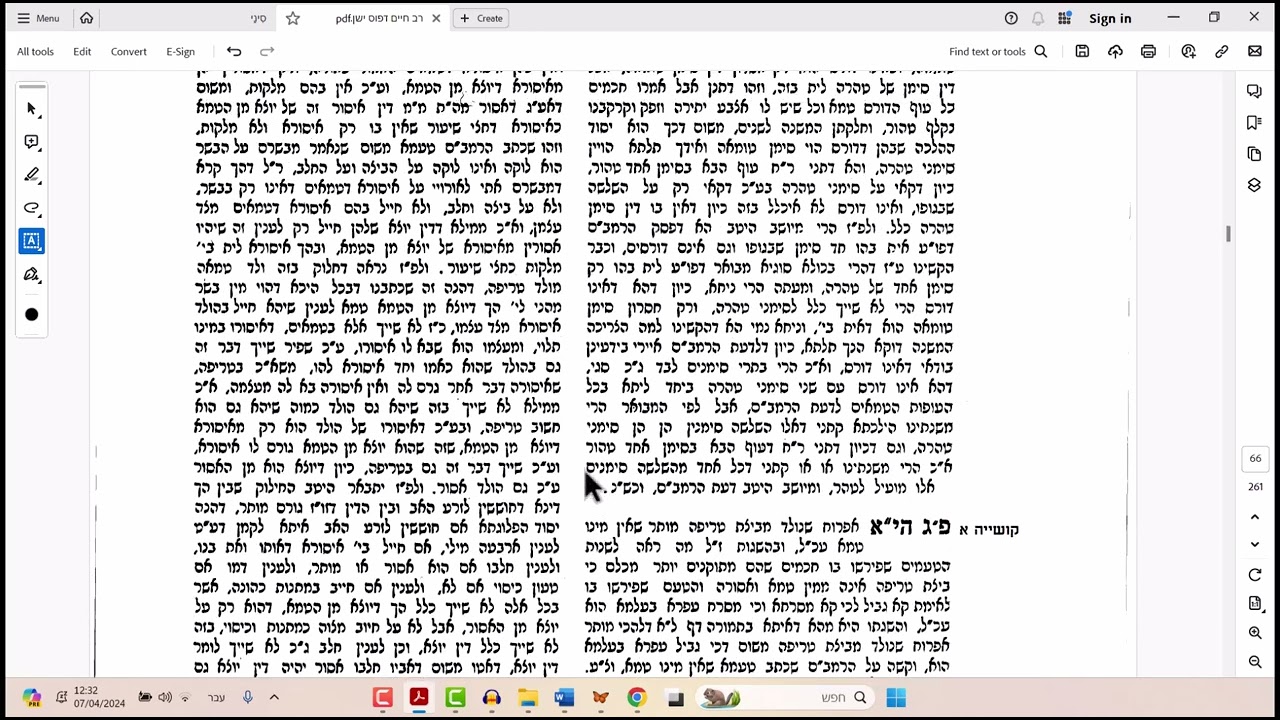Screen dimensions: 1280x720
Task: Copy a link to the file
Action: 1221,51
